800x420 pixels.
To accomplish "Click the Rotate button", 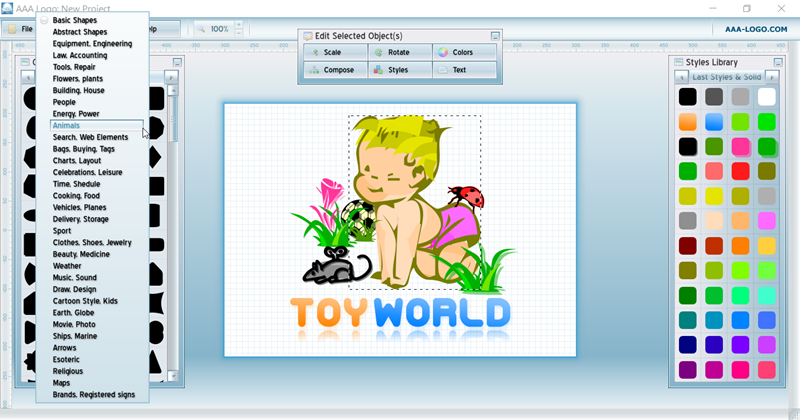I will pyautogui.click(x=400, y=52).
